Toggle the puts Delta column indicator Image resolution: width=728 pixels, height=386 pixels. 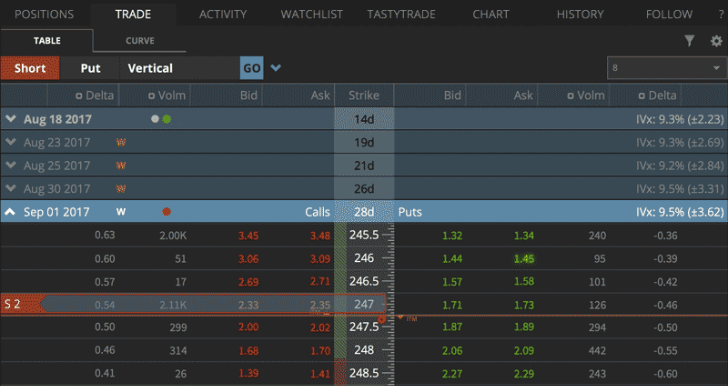642,96
